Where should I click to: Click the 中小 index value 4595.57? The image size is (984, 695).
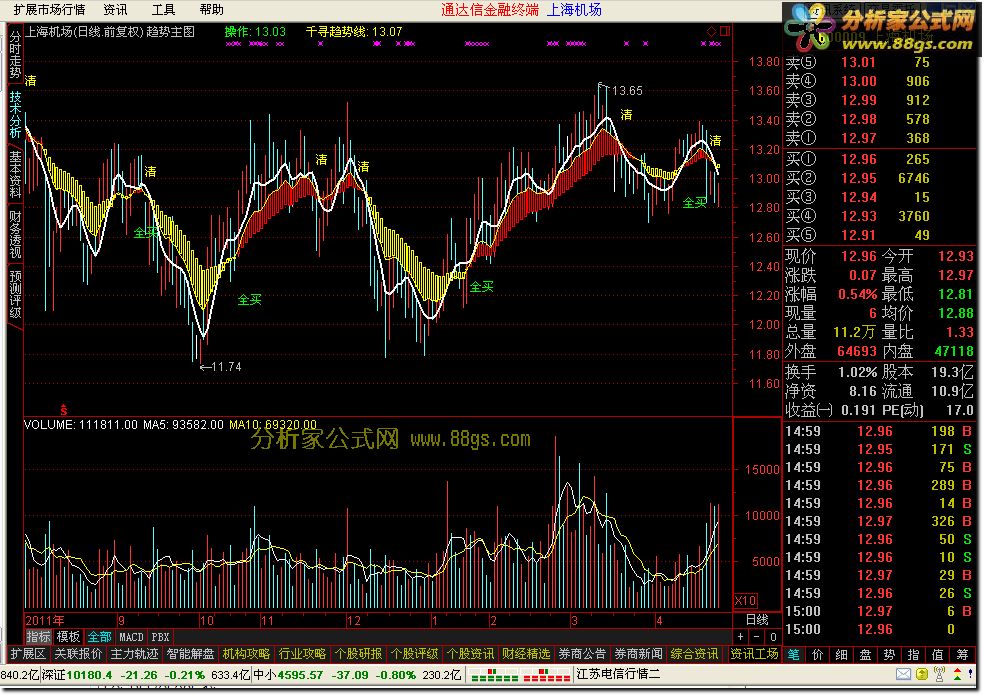[x=300, y=675]
